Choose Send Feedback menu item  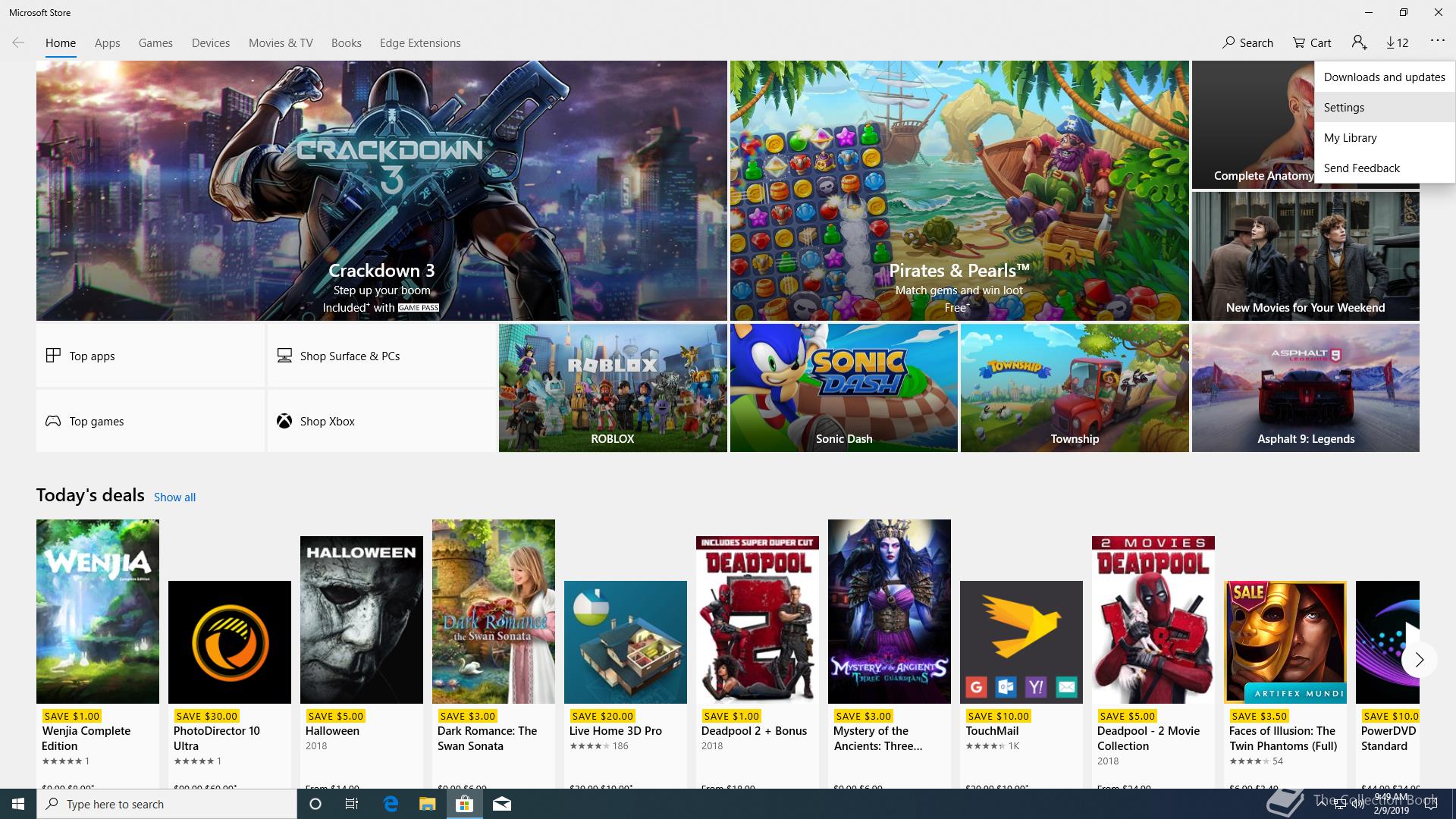tap(1385, 168)
